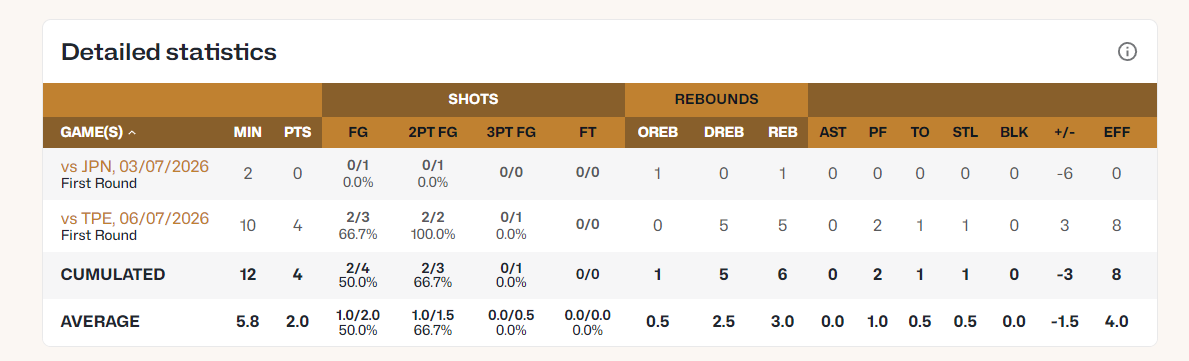Click the PF column header
The image size is (1189, 361).
[x=877, y=132]
